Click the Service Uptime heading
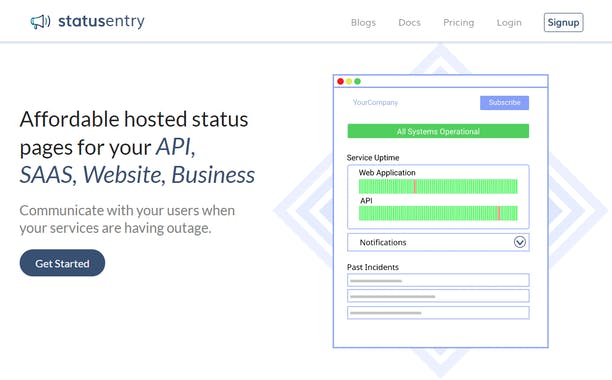Viewport: 612px width, 380px height. pos(373,158)
